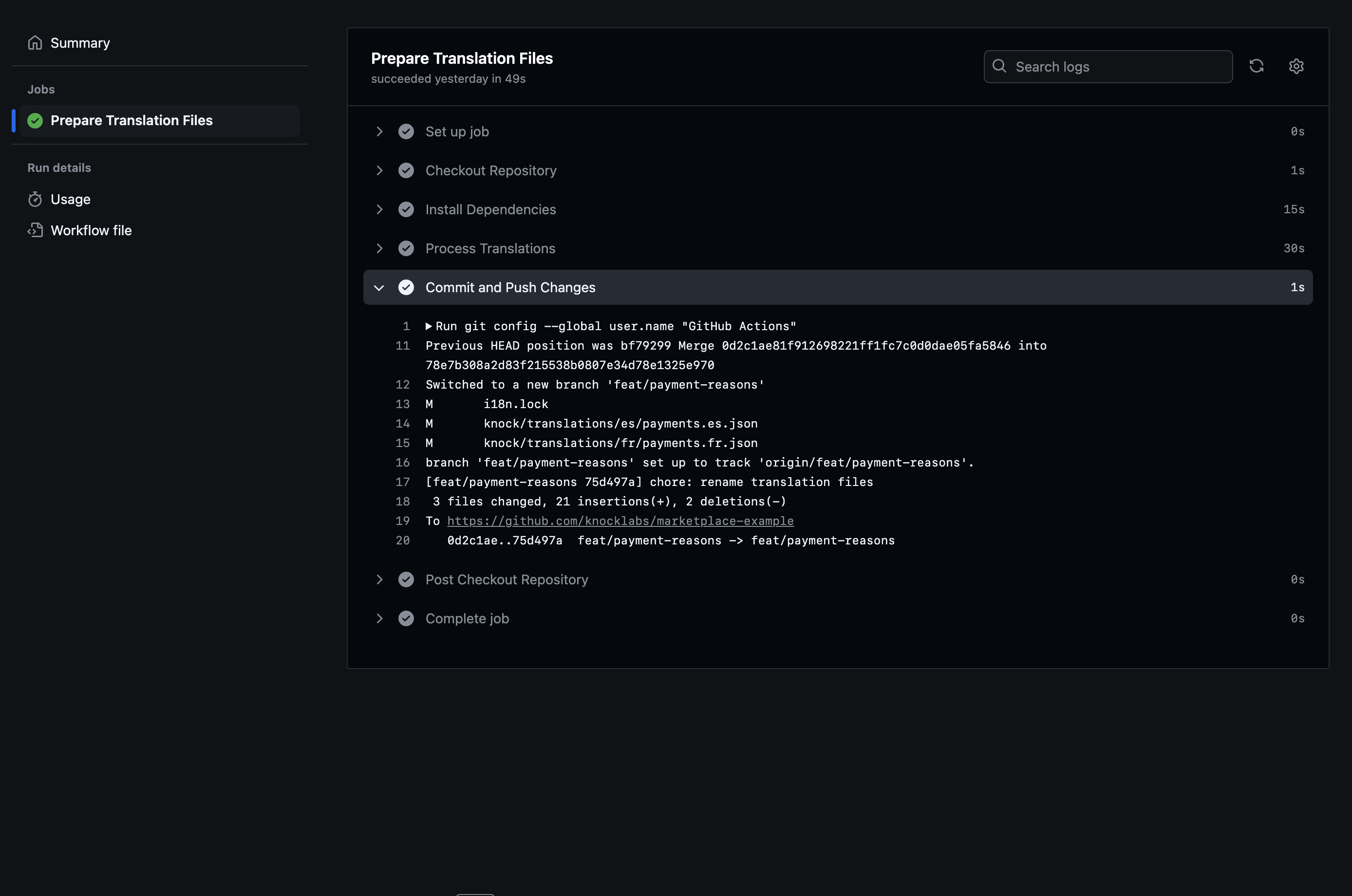Open the Summary page via home icon
The height and width of the screenshot is (896, 1352).
click(35, 42)
